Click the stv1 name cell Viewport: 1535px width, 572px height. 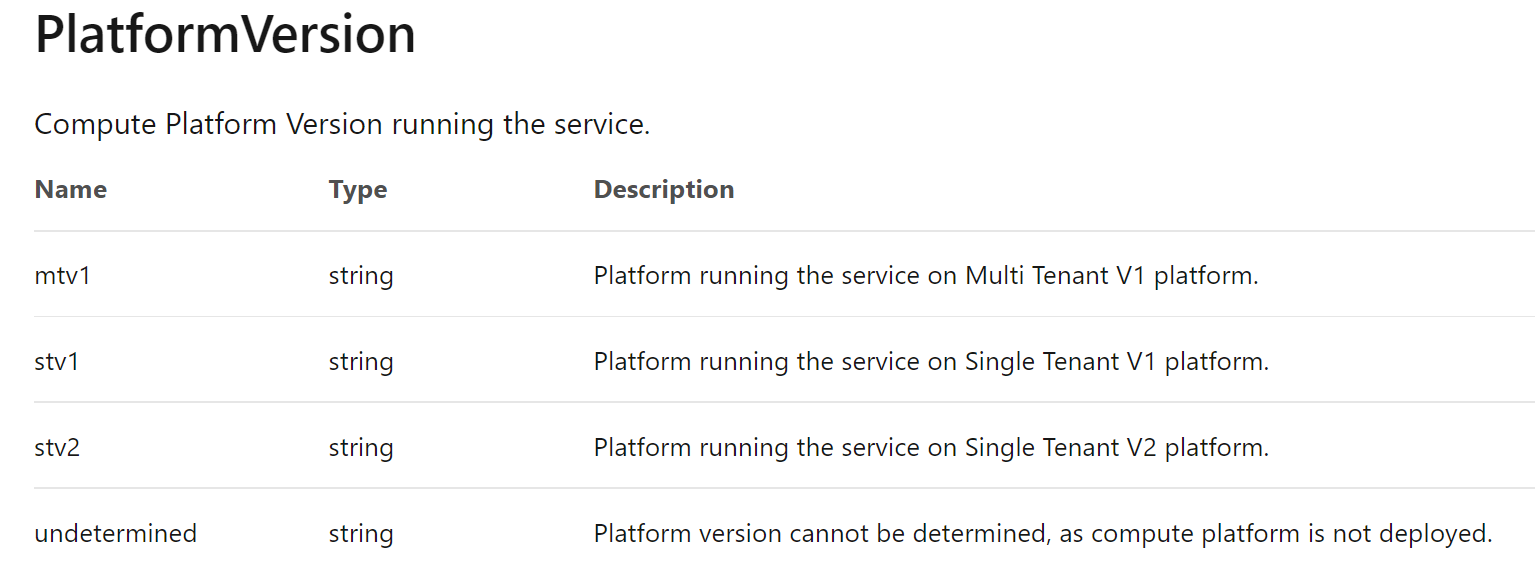pos(56,362)
